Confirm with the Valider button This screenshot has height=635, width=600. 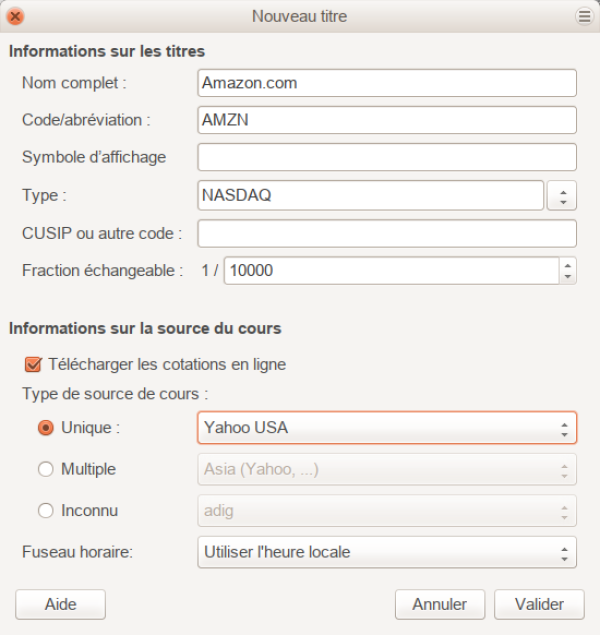click(540, 604)
